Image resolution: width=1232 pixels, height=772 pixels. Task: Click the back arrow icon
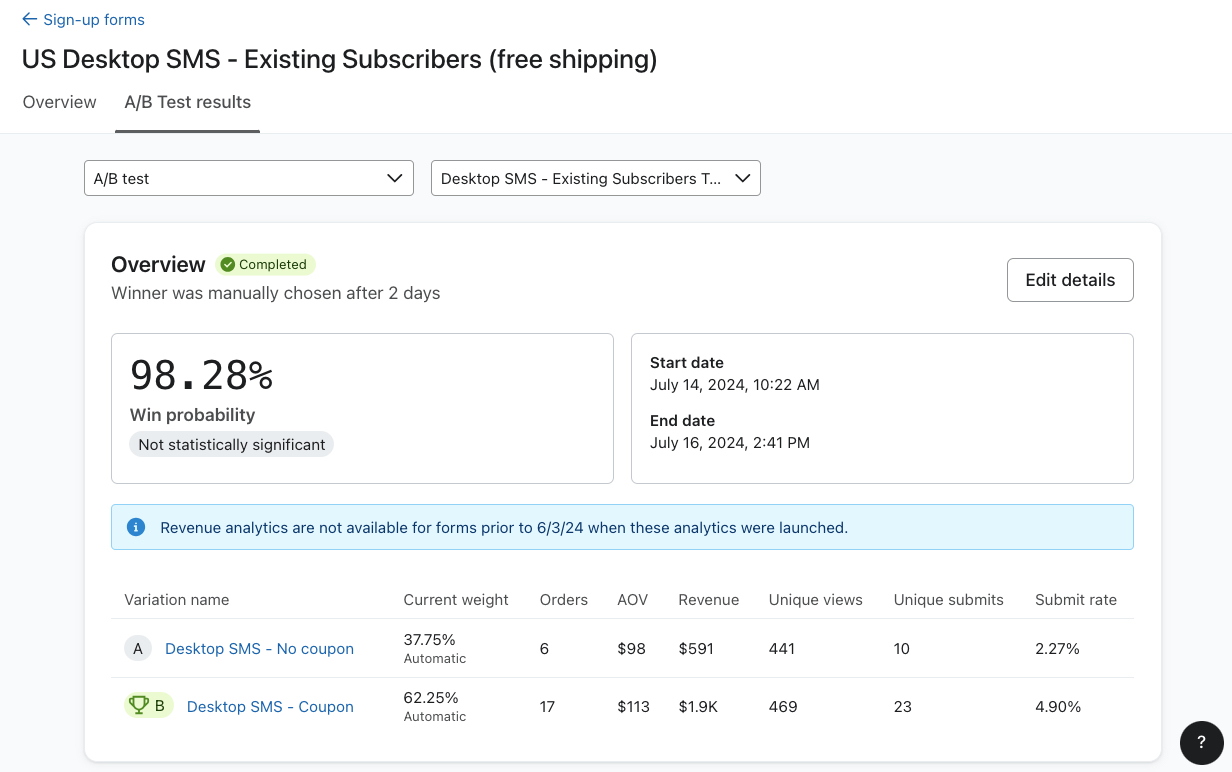tap(30, 19)
